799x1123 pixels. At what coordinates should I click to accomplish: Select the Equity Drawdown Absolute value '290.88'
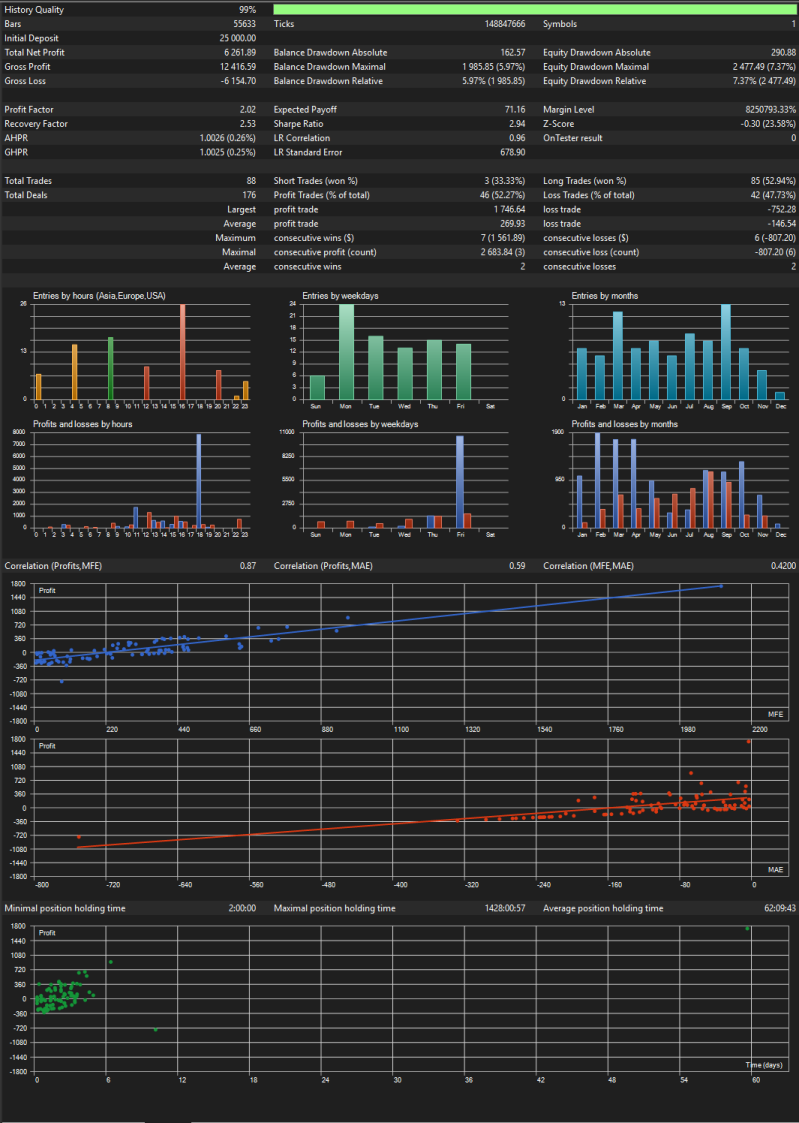[x=783, y=53]
